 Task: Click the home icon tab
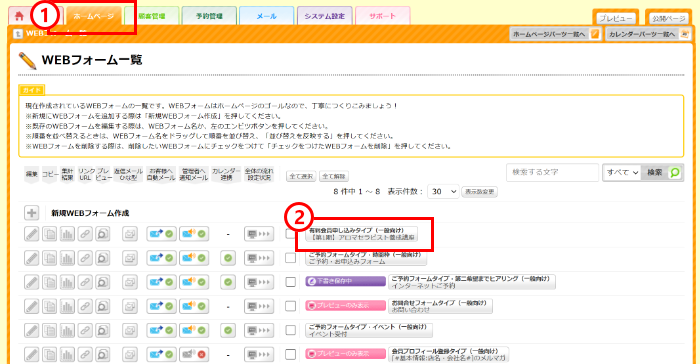pos(19,16)
